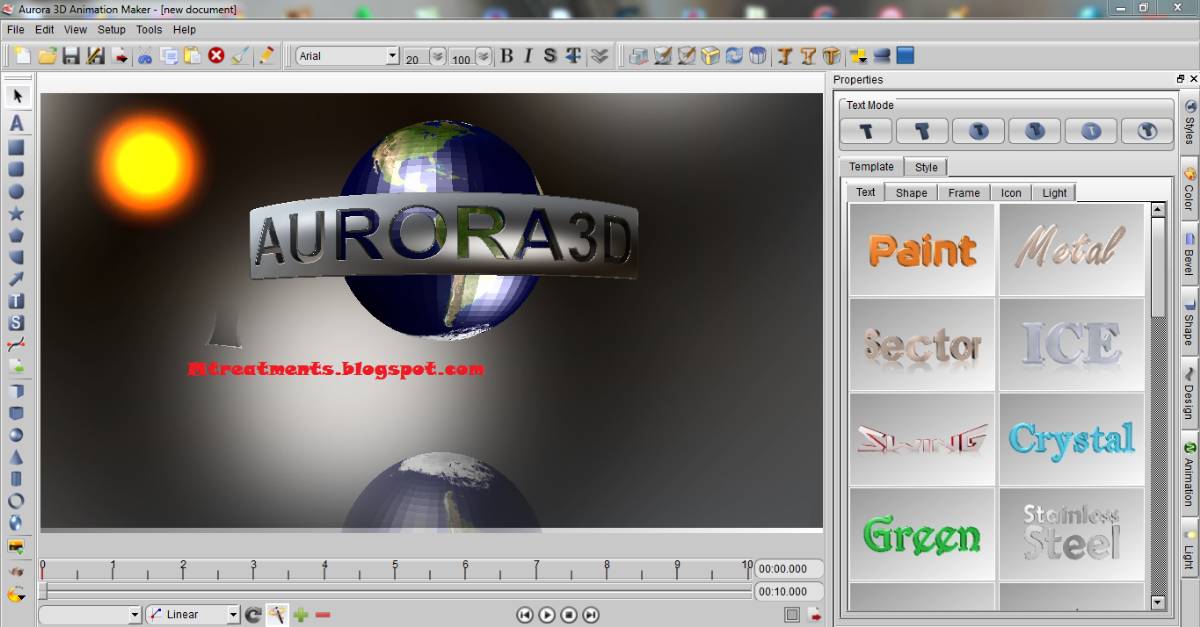Open the File menu
Screen dimensions: 1200x627
point(16,30)
